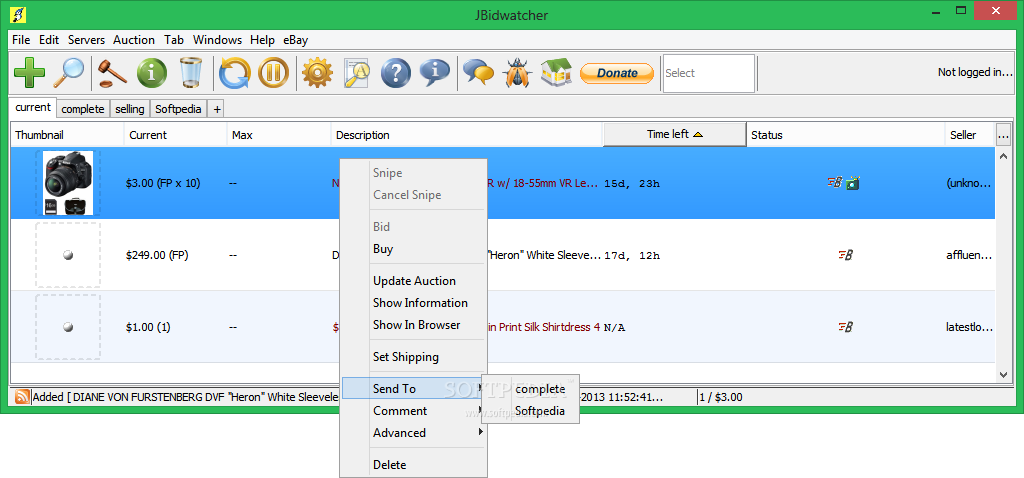Sort by Description column header
This screenshot has height=478, width=1024.
click(467, 135)
